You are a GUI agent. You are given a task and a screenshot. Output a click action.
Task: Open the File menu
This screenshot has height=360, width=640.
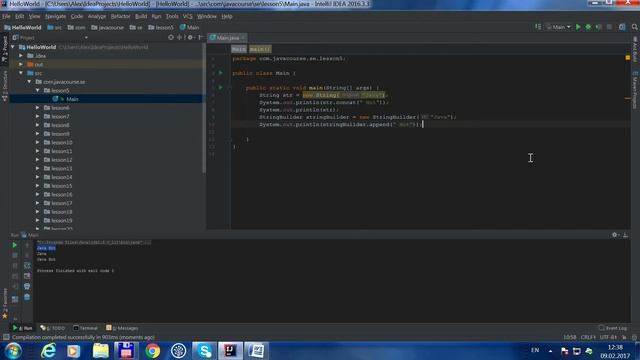pyautogui.click(x=6, y=16)
